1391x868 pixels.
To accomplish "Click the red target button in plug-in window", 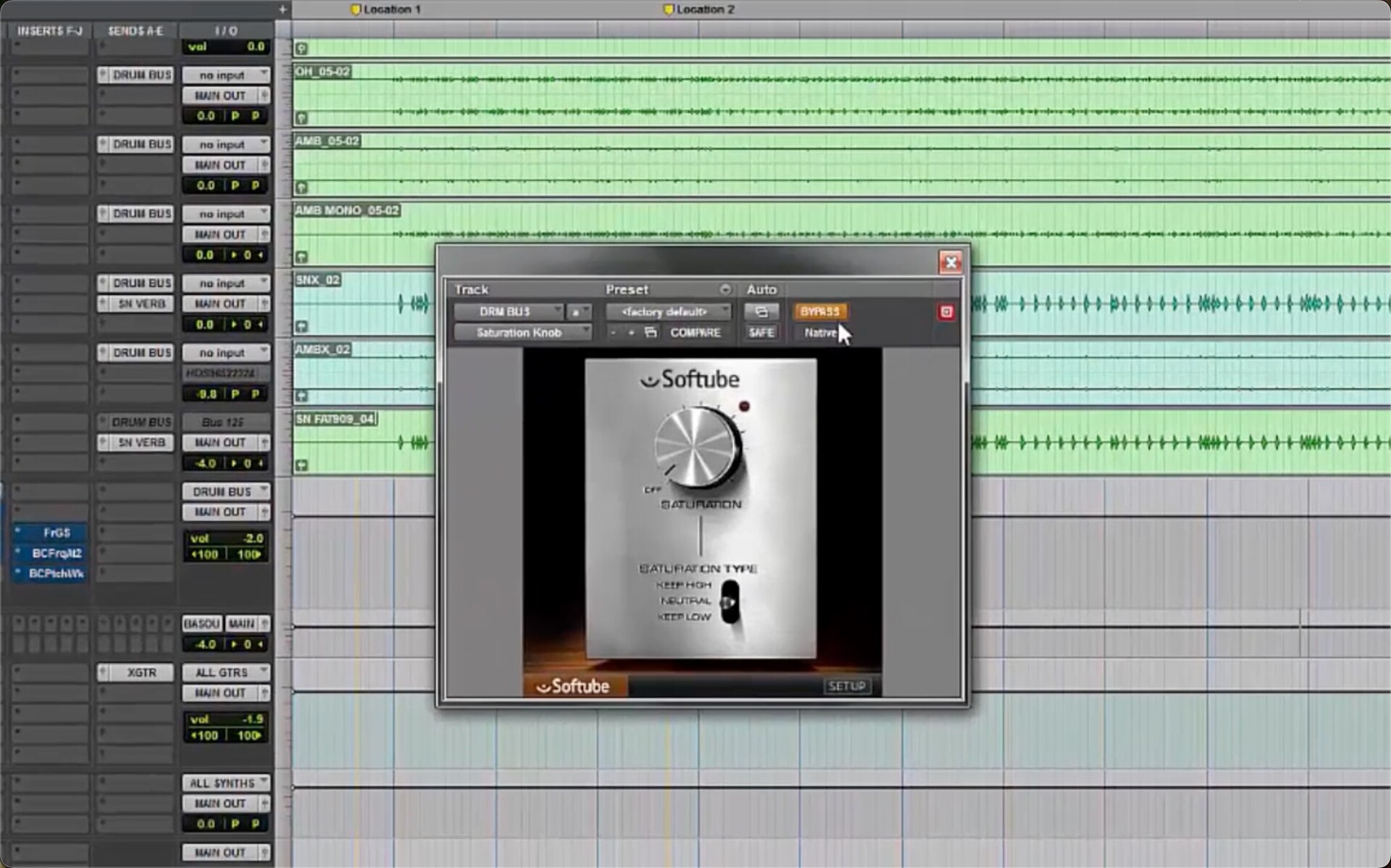I will 945,312.
